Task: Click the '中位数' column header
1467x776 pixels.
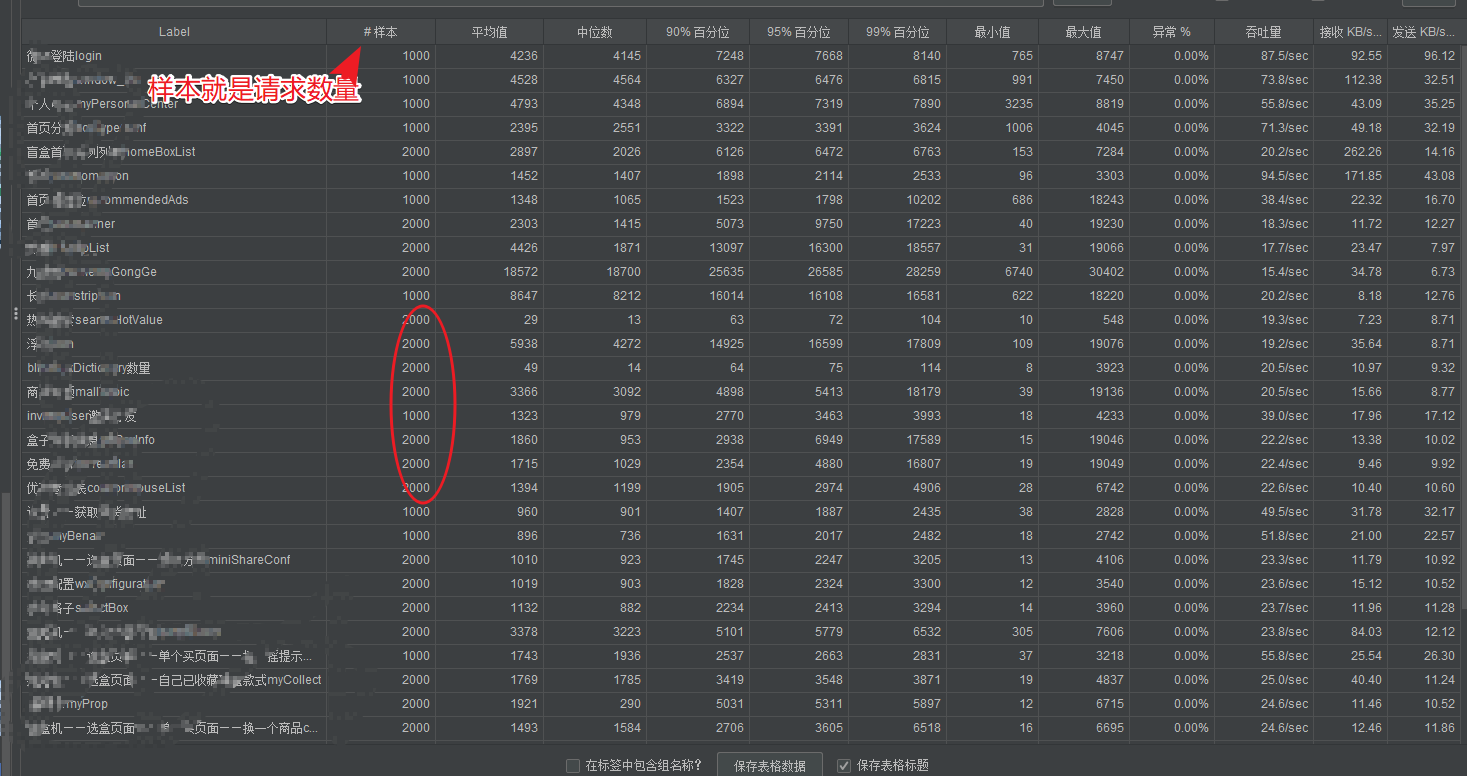Action: [x=595, y=32]
